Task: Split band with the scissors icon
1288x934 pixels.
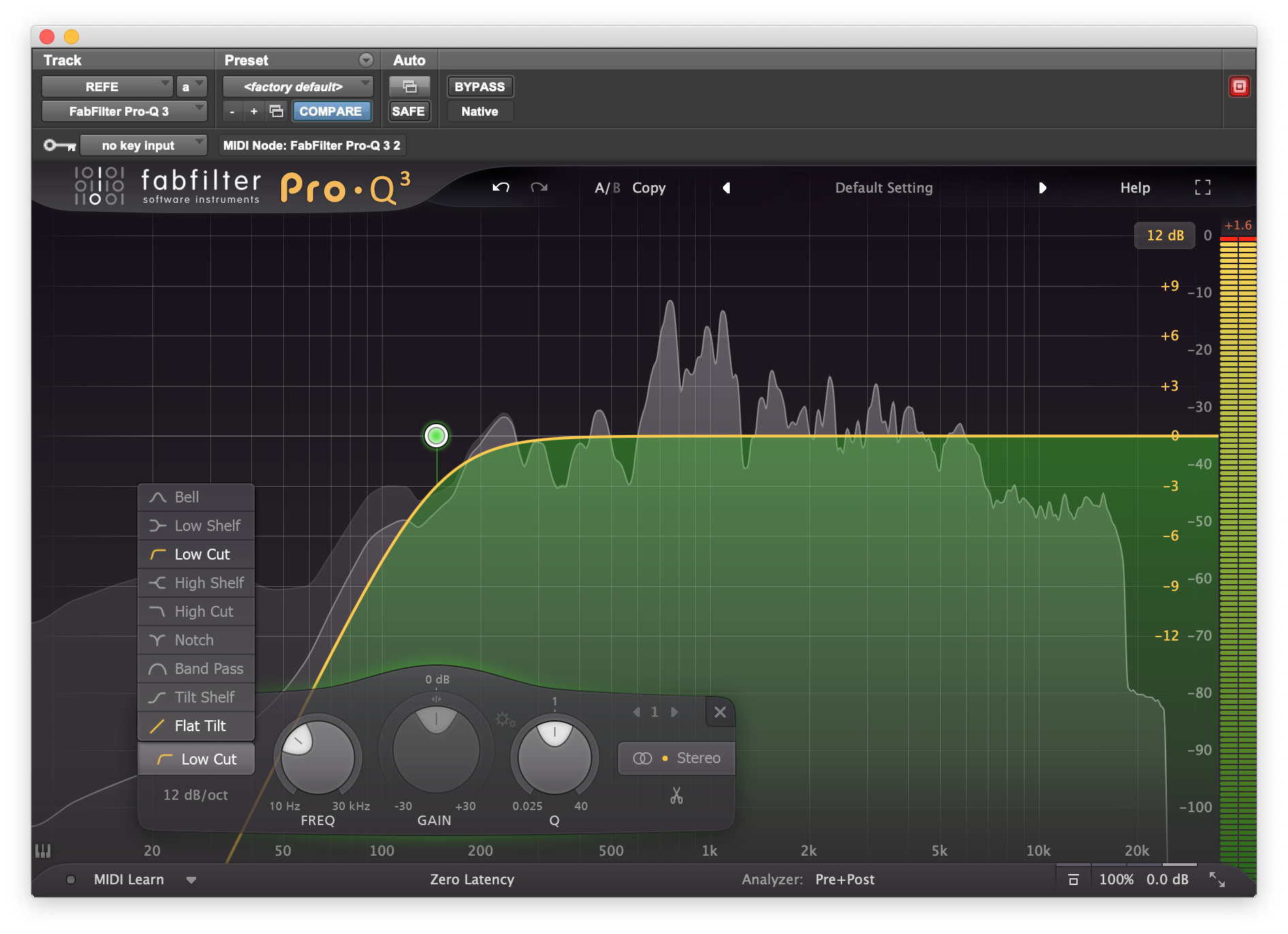Action: pyautogui.click(x=676, y=795)
